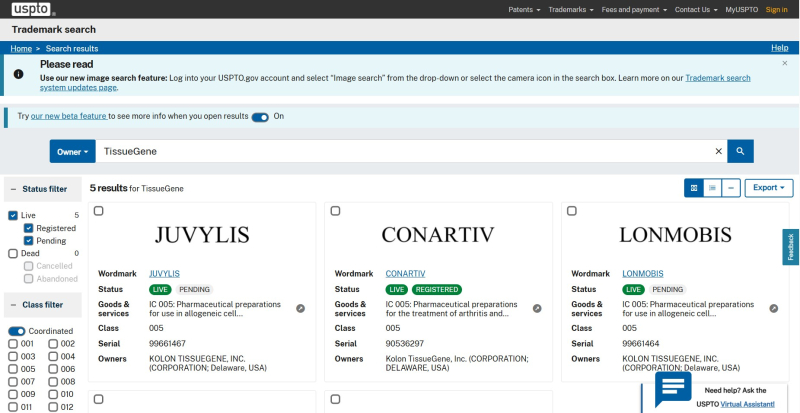Expand goods and services for CONARTIV

(x=537, y=308)
